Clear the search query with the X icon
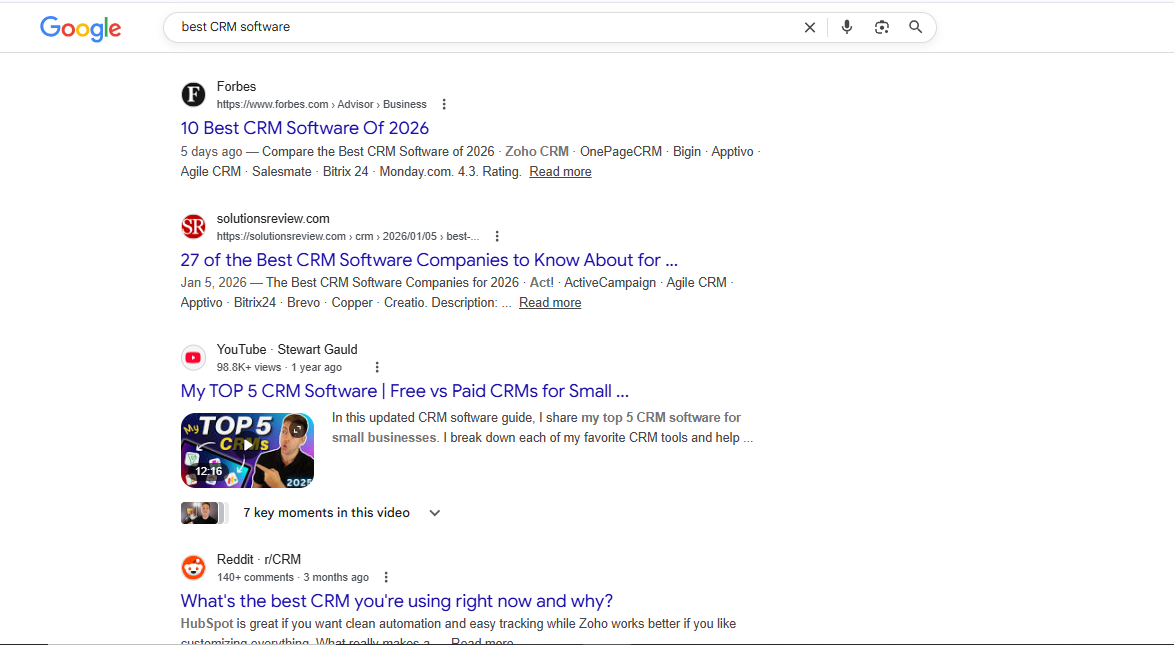The image size is (1174, 645). pos(810,27)
